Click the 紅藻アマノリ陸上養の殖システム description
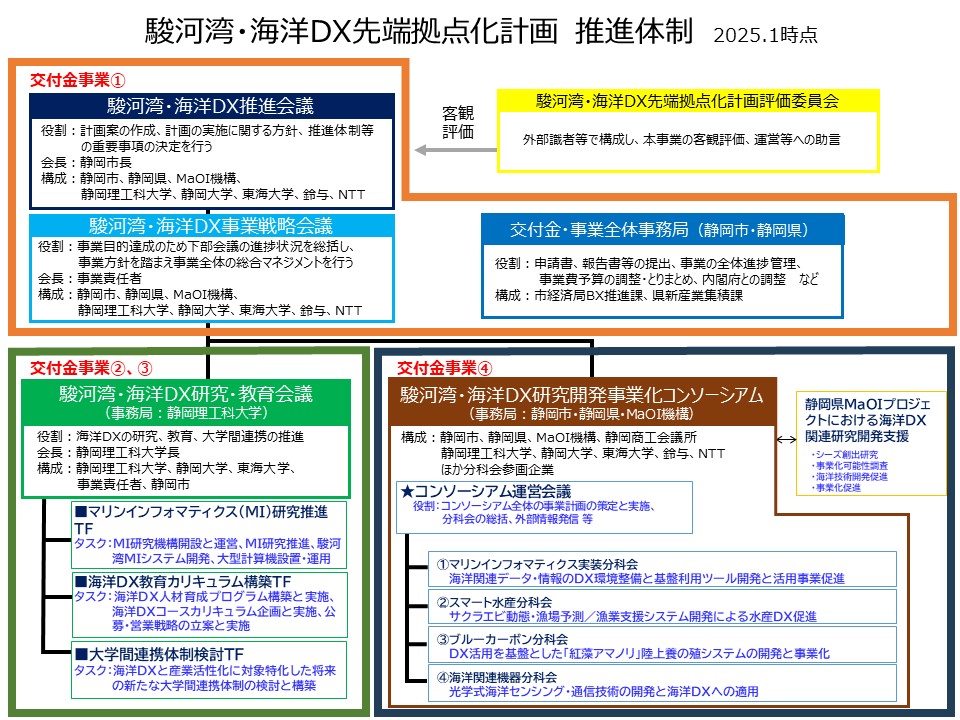 (x=639, y=654)
